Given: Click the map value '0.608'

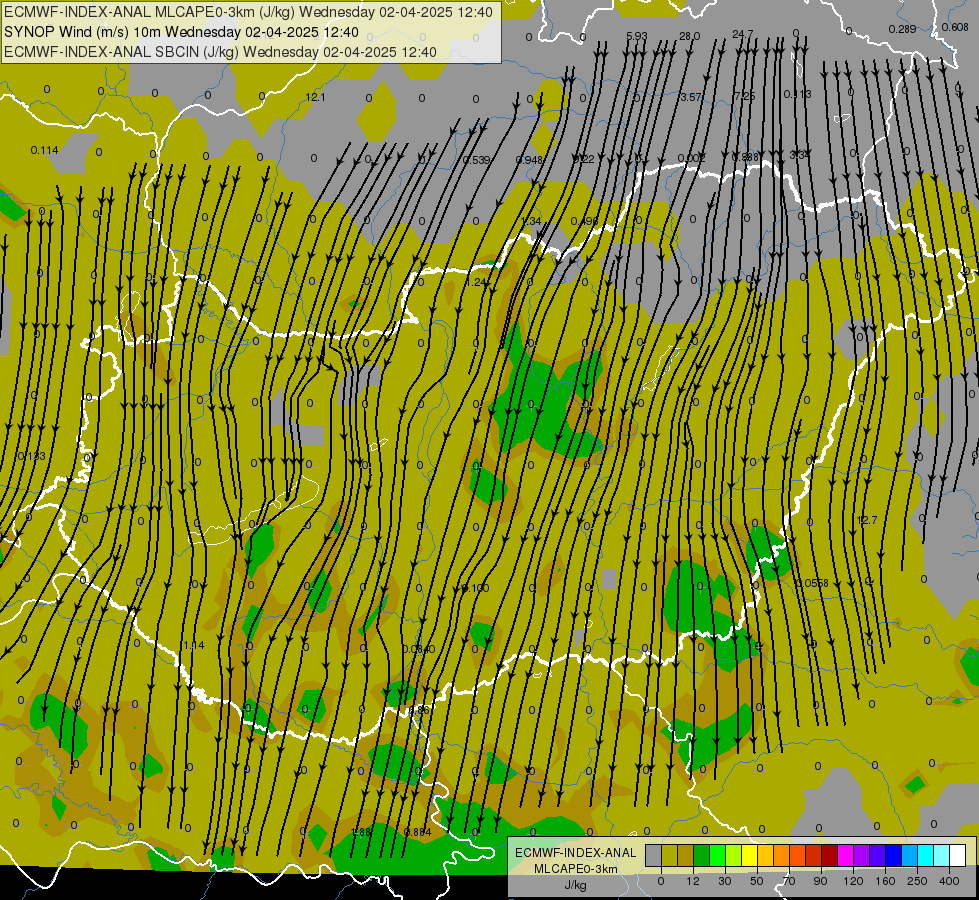Looking at the screenshot, I should pos(955,27).
